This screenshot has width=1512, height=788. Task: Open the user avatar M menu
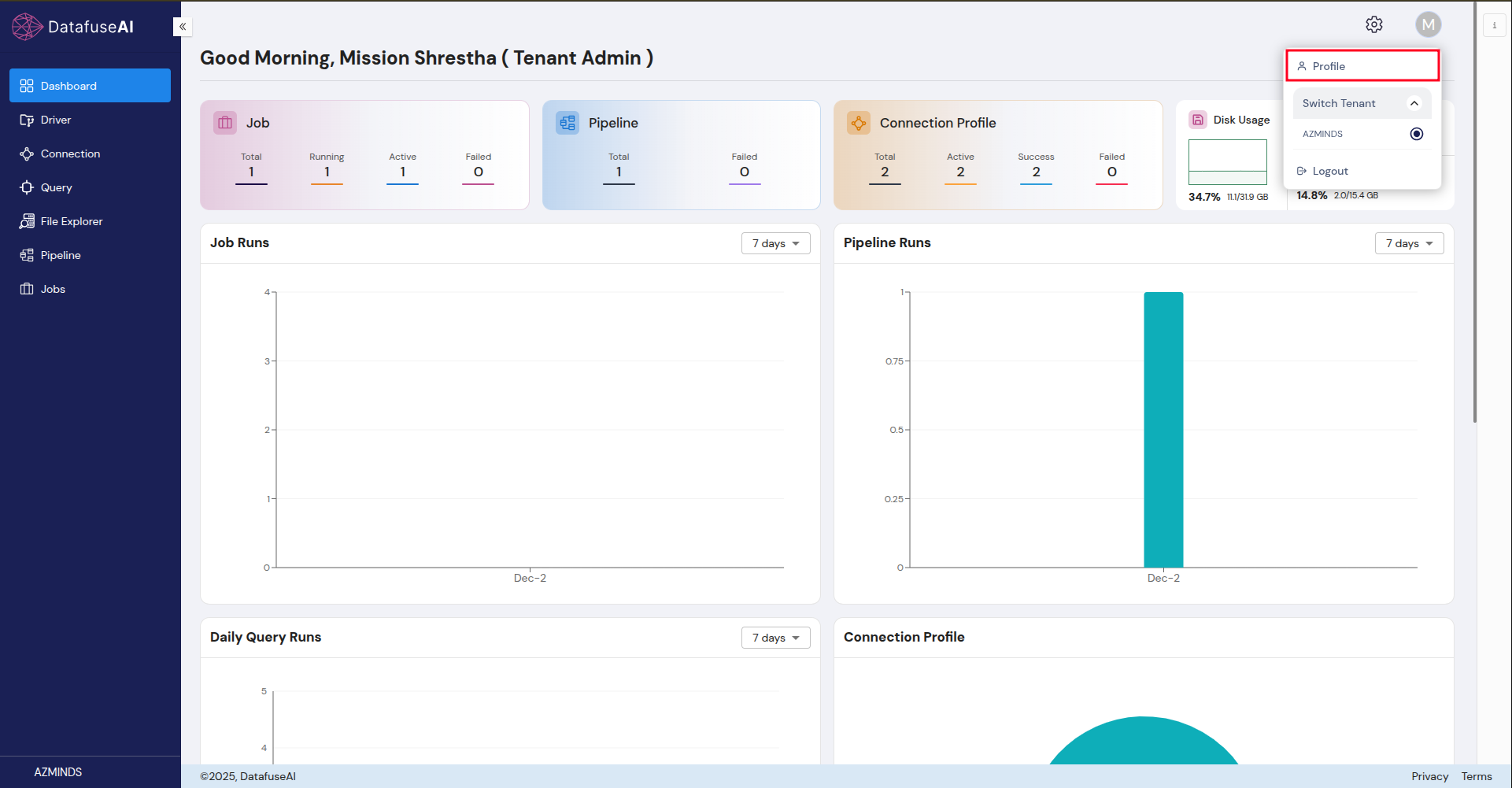click(1428, 25)
